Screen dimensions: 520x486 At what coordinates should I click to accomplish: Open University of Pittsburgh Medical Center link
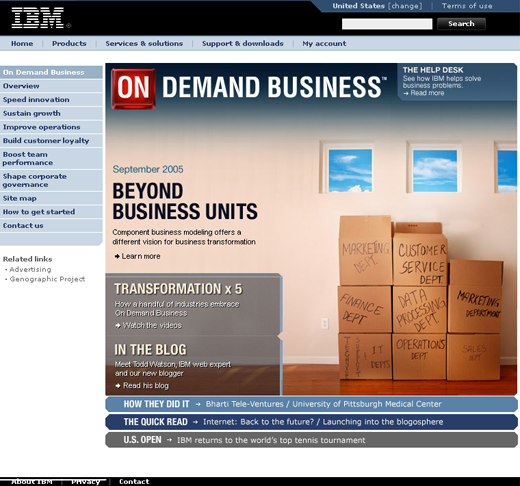click(x=367, y=404)
